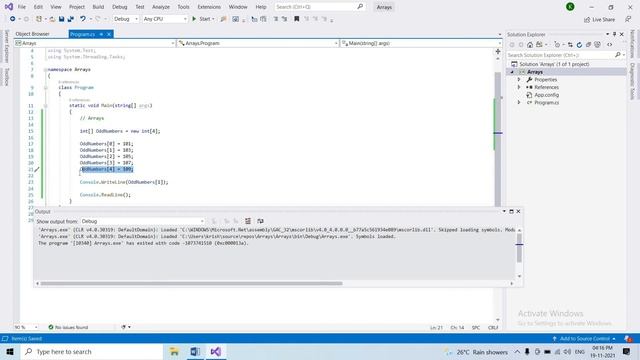Click the View Code icon in Solution Explorer

[609, 45]
